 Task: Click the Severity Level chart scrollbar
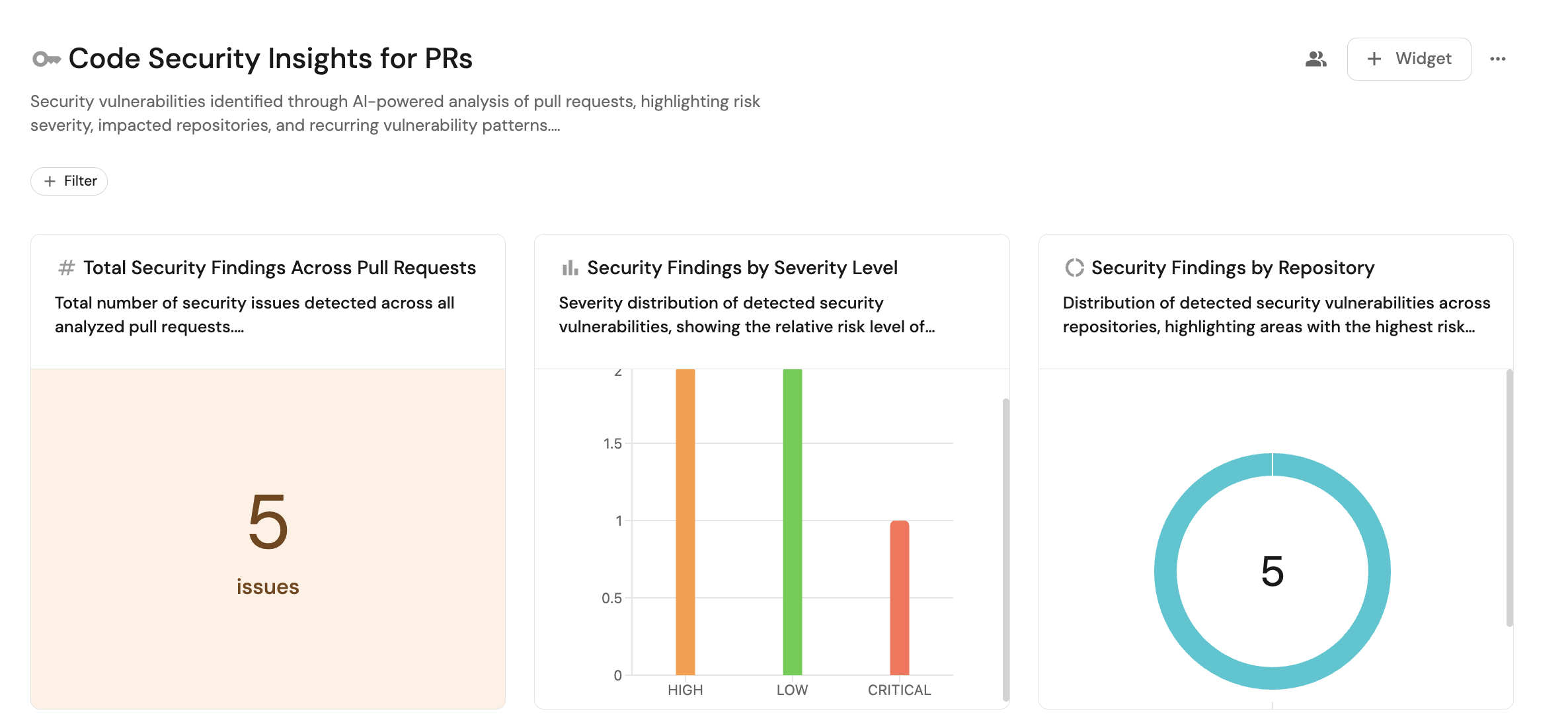click(1005, 548)
